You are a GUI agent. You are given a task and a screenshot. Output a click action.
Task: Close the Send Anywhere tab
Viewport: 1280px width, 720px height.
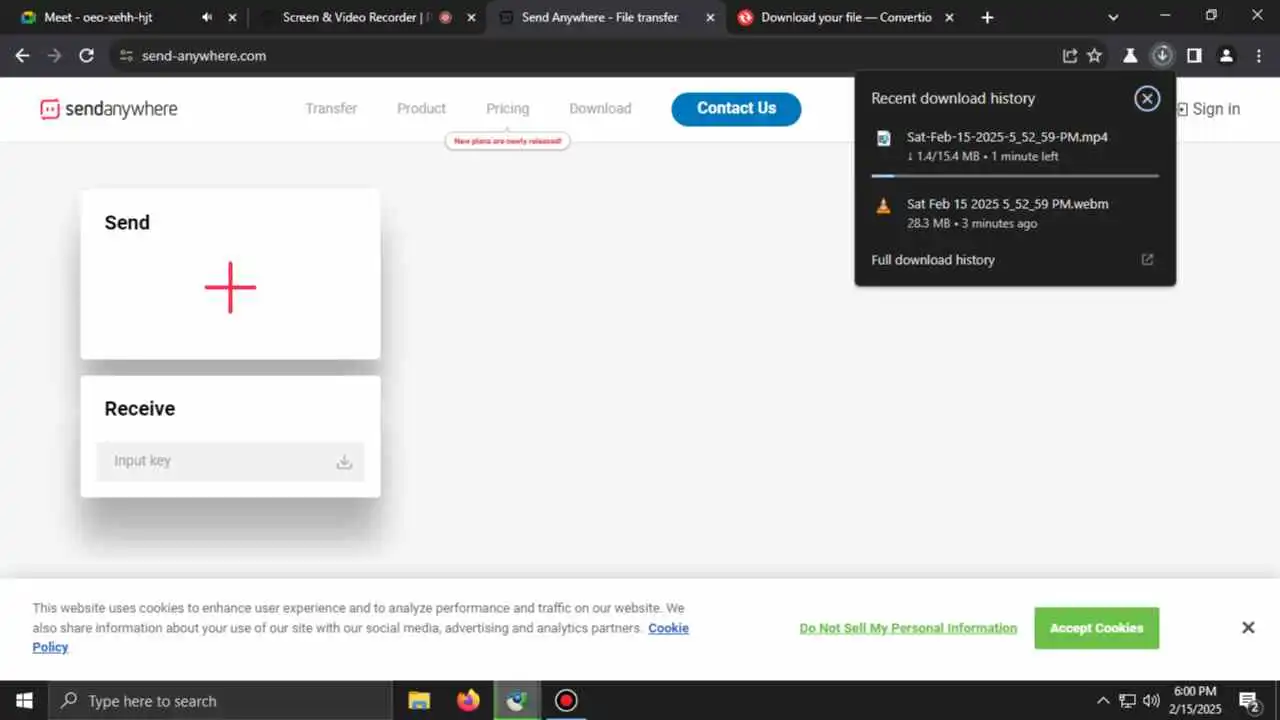click(710, 17)
